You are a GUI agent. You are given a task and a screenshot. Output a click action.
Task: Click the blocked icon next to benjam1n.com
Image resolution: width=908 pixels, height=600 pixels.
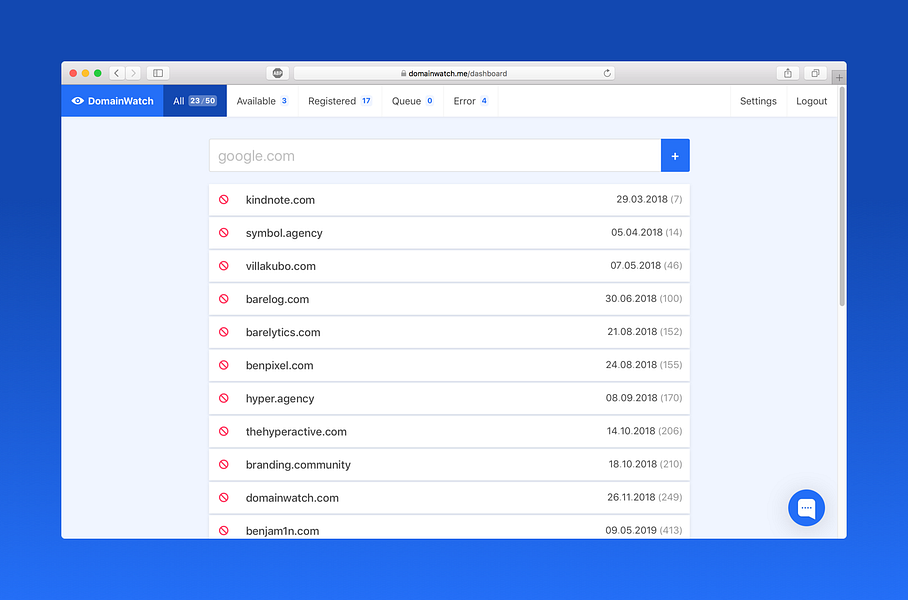click(224, 530)
